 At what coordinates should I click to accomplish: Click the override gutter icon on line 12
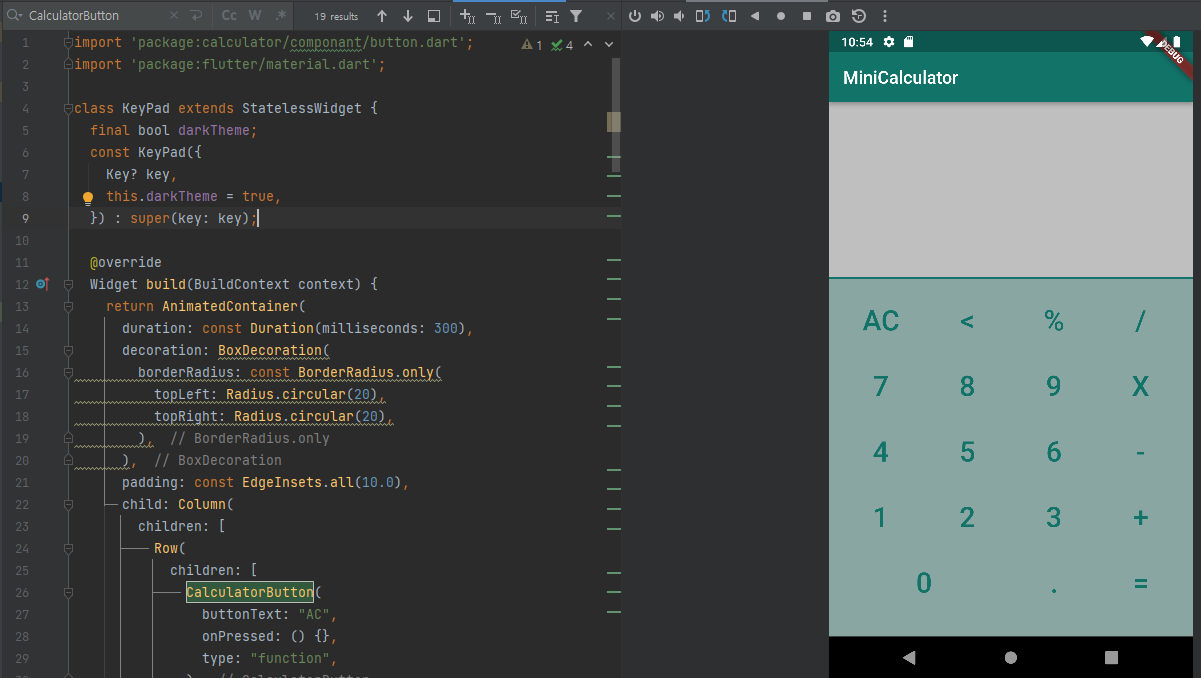42,284
